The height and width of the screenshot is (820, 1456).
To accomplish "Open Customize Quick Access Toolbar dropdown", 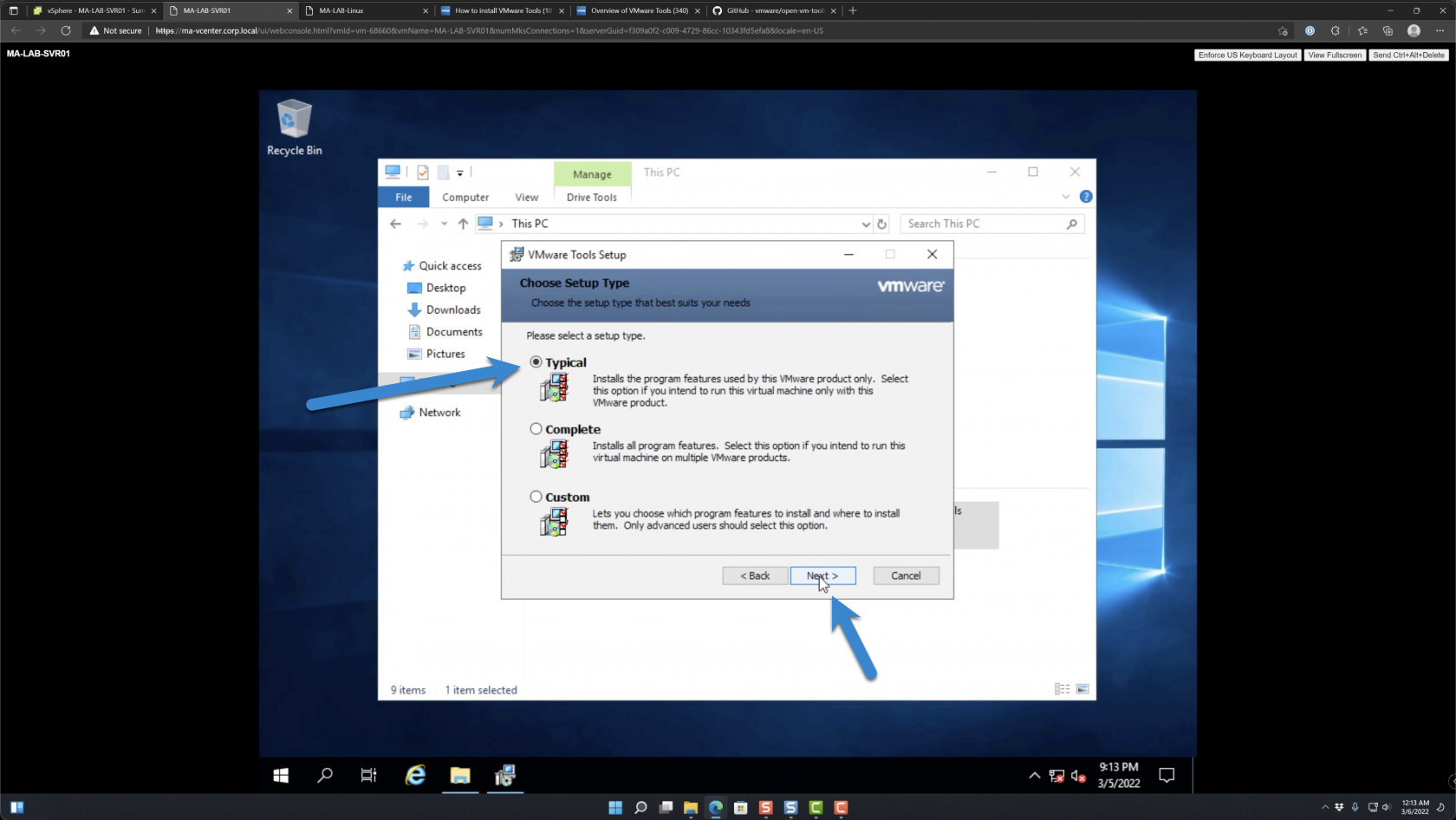I will click(x=460, y=172).
